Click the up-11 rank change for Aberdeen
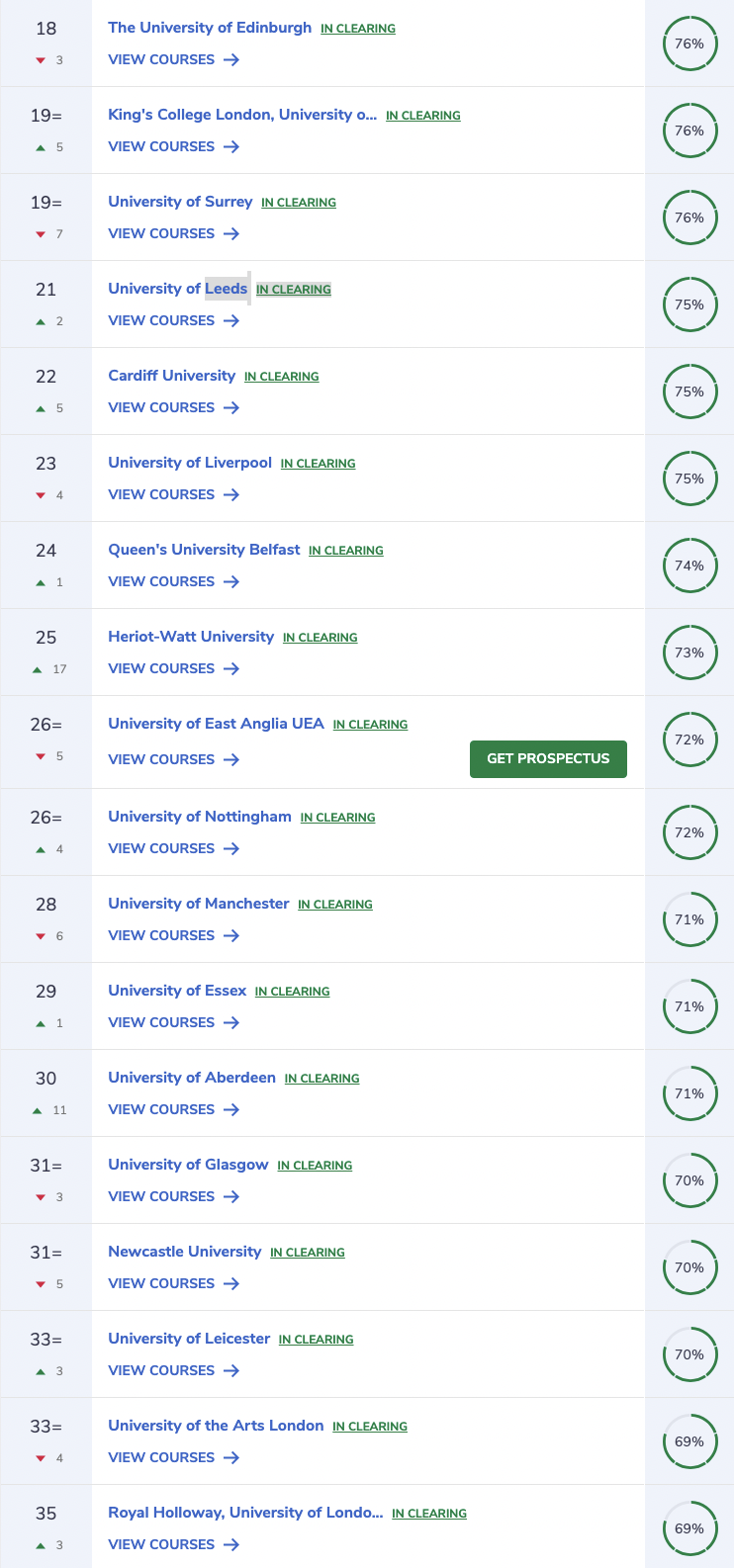This screenshot has width=734, height=1568. [x=49, y=1110]
